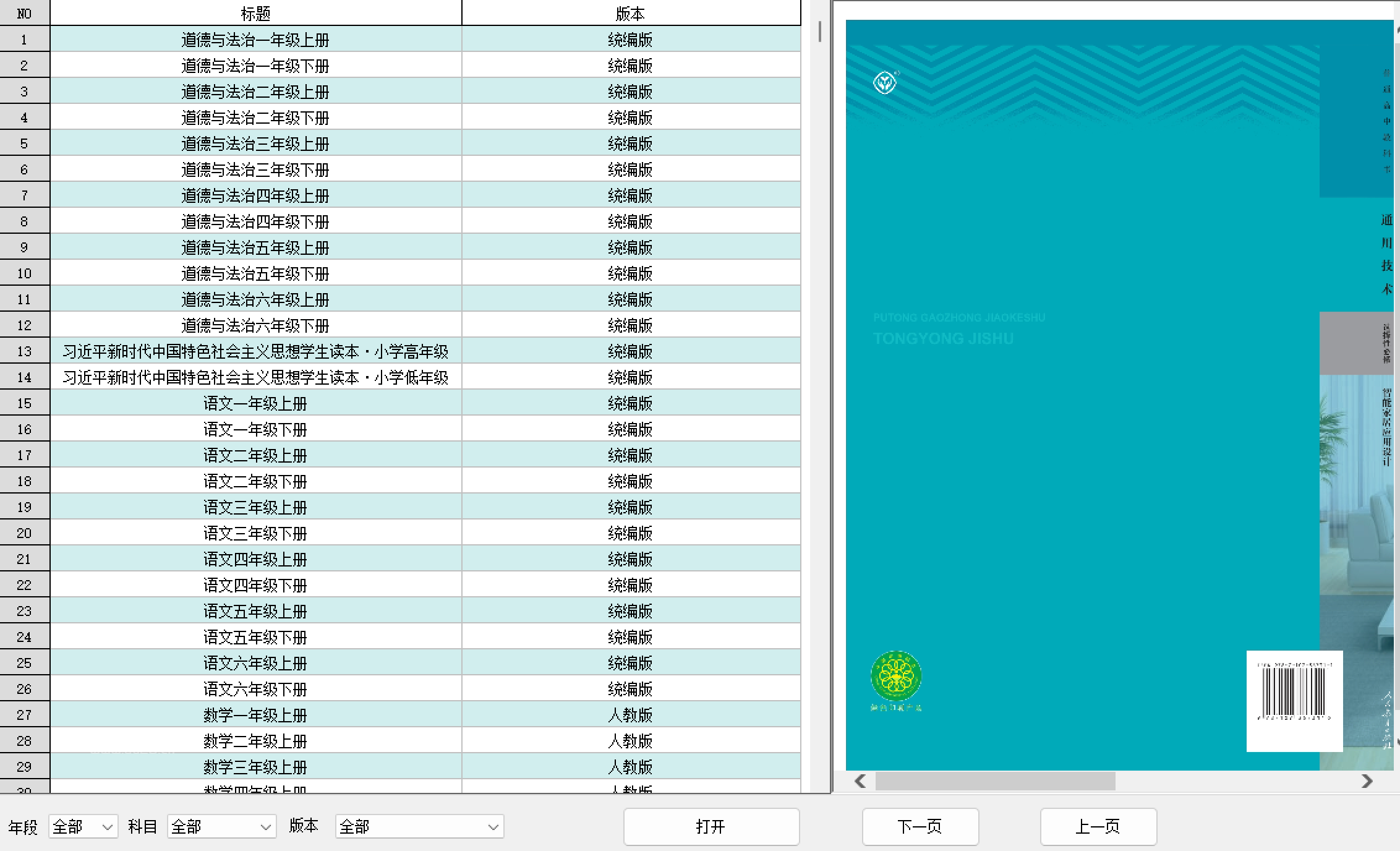Go to next page with 下一页

point(920,826)
